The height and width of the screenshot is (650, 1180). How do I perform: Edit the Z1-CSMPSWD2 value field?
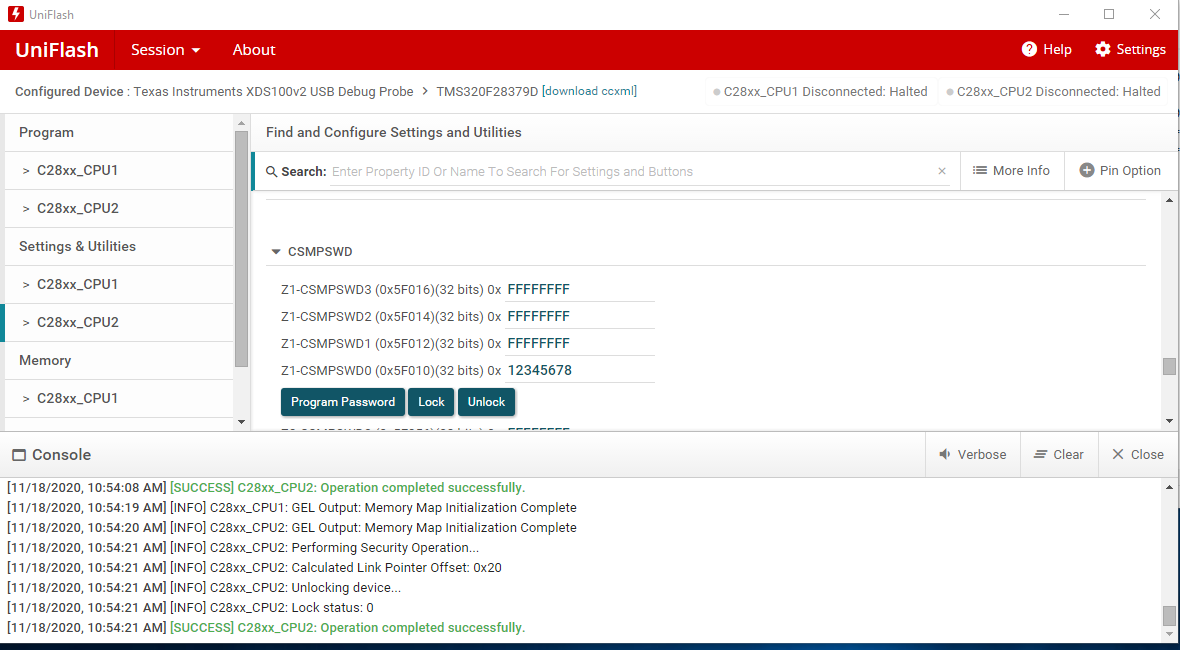click(579, 316)
